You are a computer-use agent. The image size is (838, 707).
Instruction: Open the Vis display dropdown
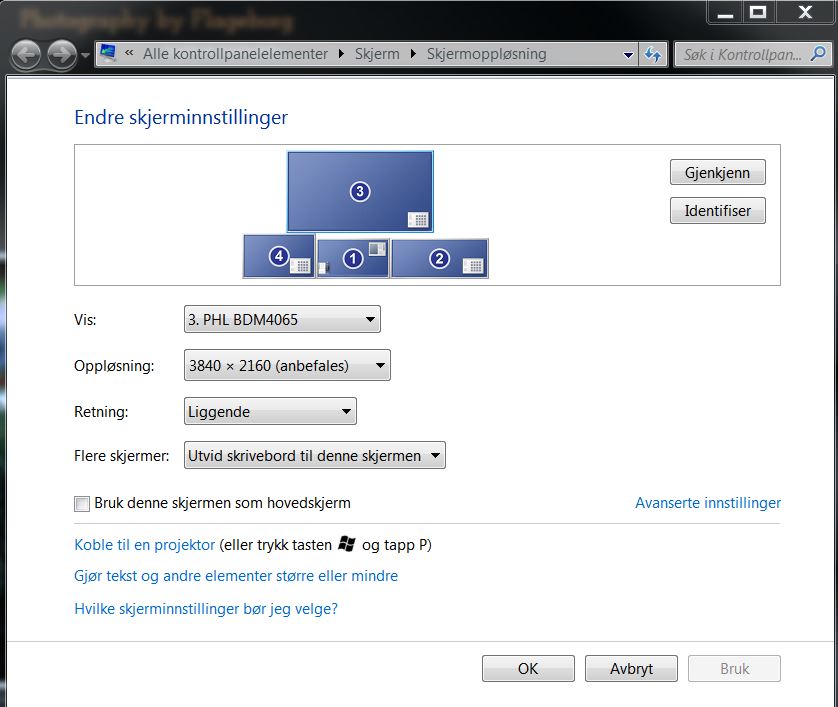[282, 320]
